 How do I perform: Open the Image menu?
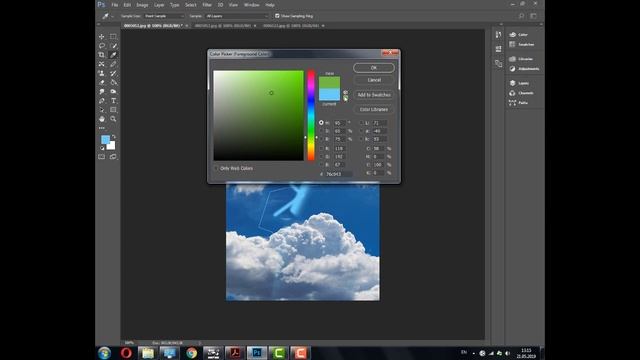pos(142,5)
